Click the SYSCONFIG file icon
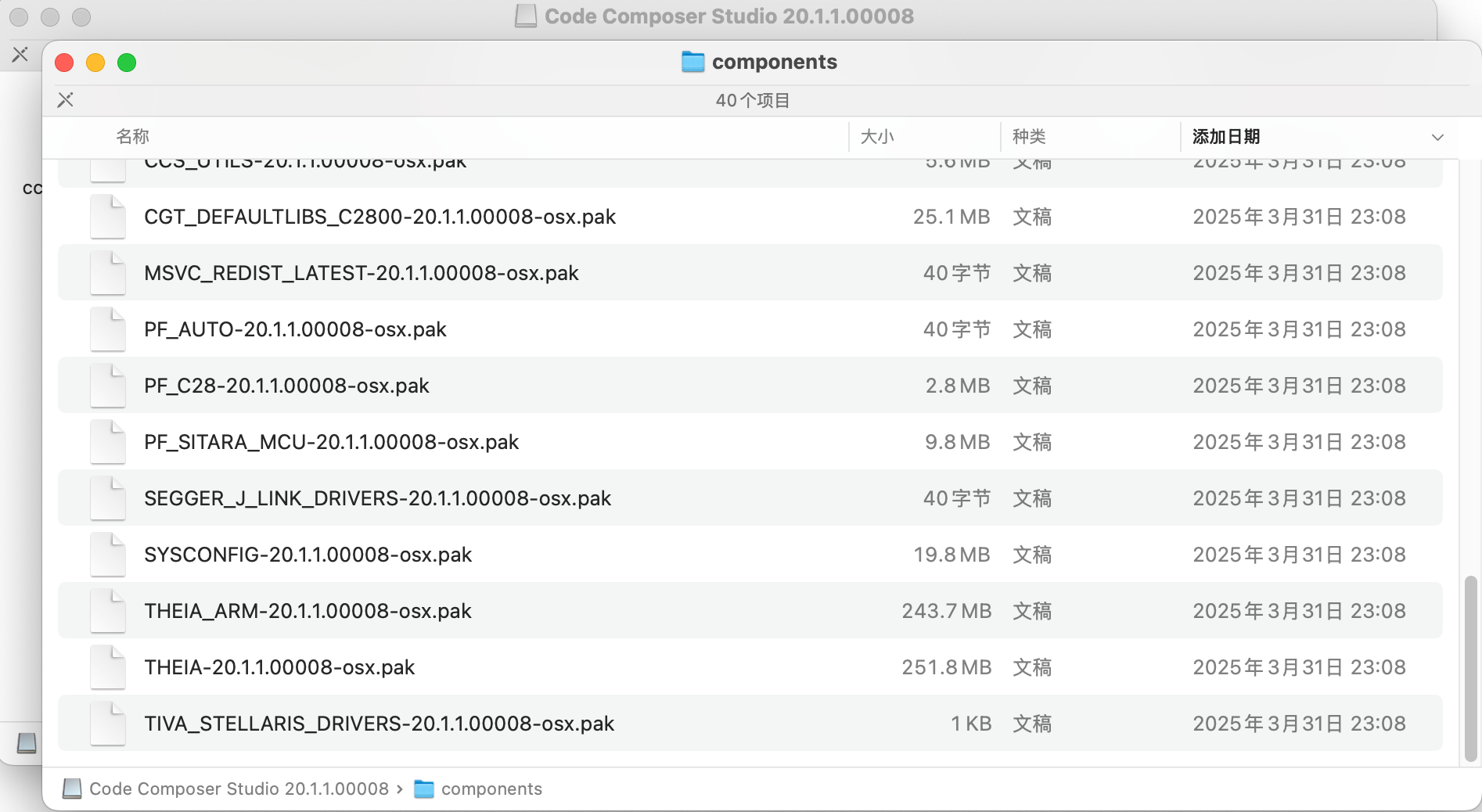The image size is (1482, 812). (x=108, y=555)
